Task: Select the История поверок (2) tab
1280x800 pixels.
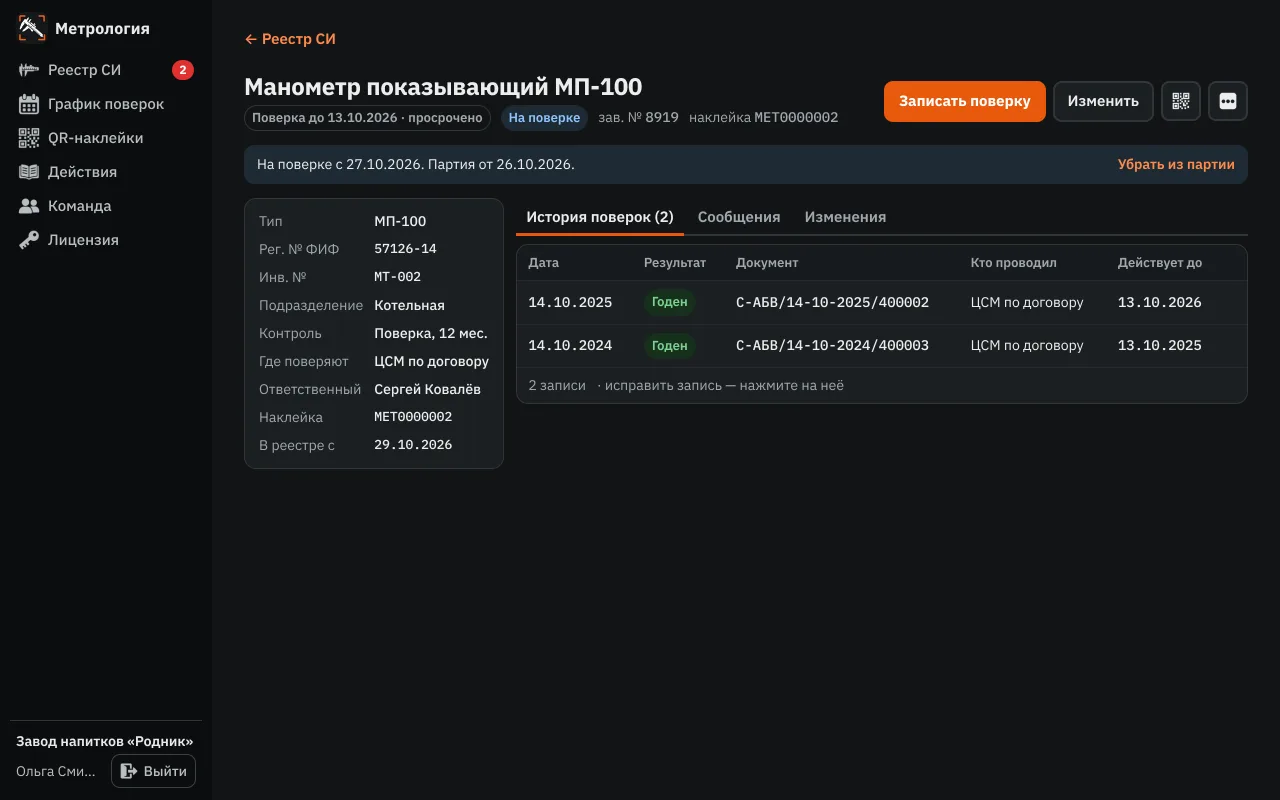Action: pyautogui.click(x=600, y=217)
